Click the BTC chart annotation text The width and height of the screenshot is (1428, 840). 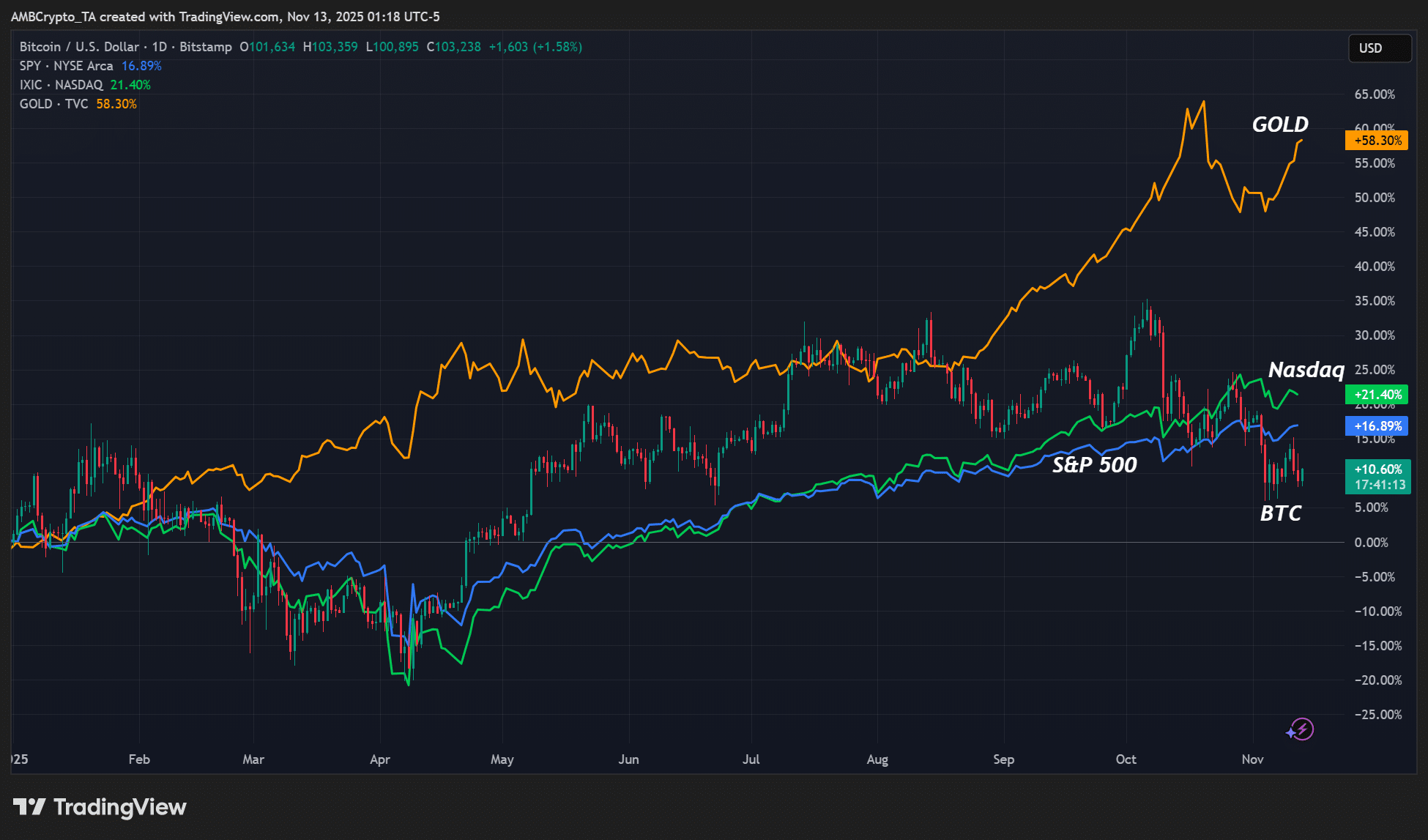coord(1280,513)
